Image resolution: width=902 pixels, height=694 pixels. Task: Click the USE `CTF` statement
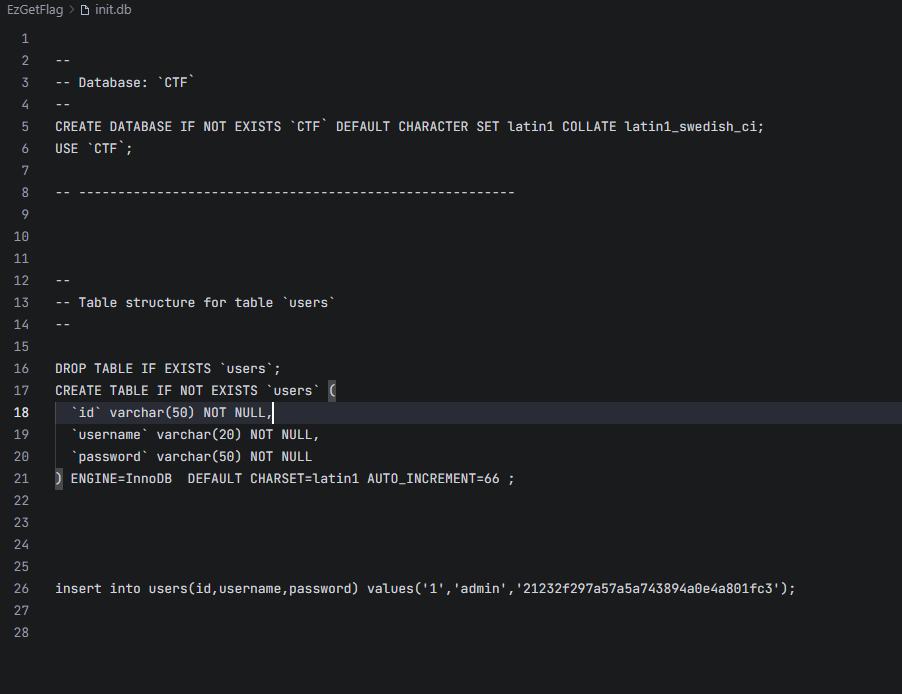pyautogui.click(x=93, y=149)
